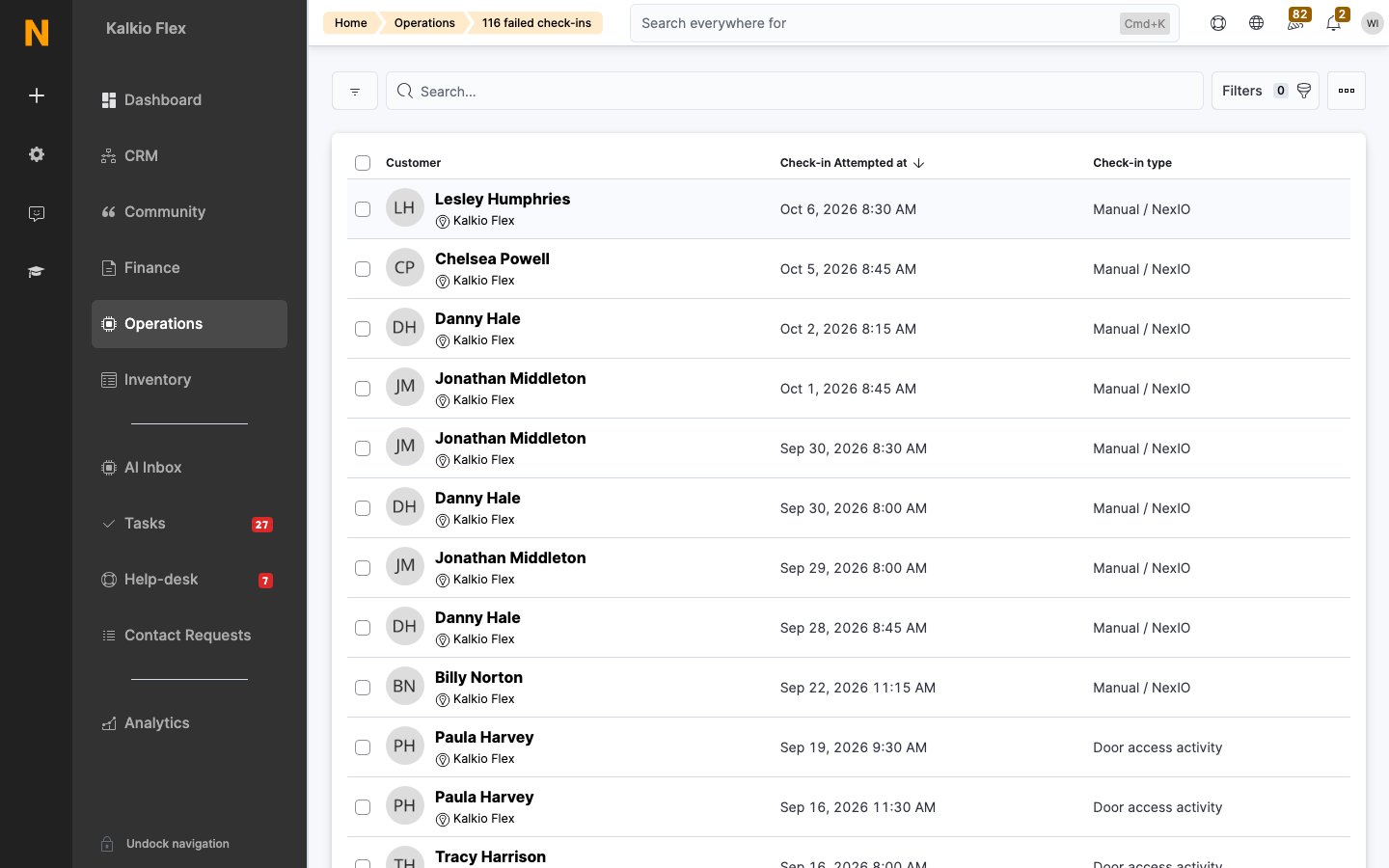Open Dashboard in the sidebar
This screenshot has width=1389, height=868.
pyautogui.click(x=189, y=100)
